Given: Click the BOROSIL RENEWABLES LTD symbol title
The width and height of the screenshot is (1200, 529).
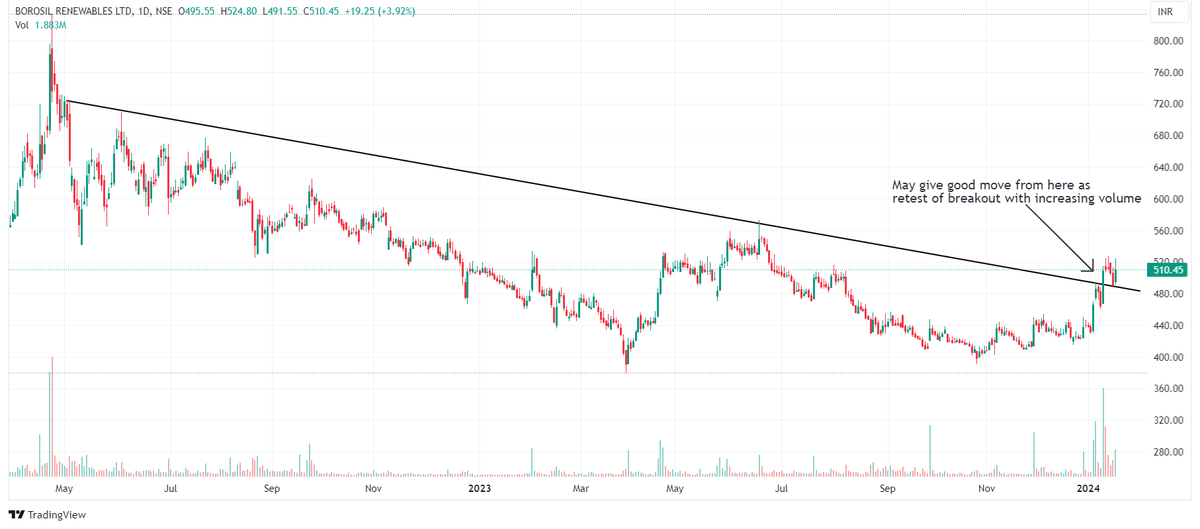Looking at the screenshot, I should (74, 11).
